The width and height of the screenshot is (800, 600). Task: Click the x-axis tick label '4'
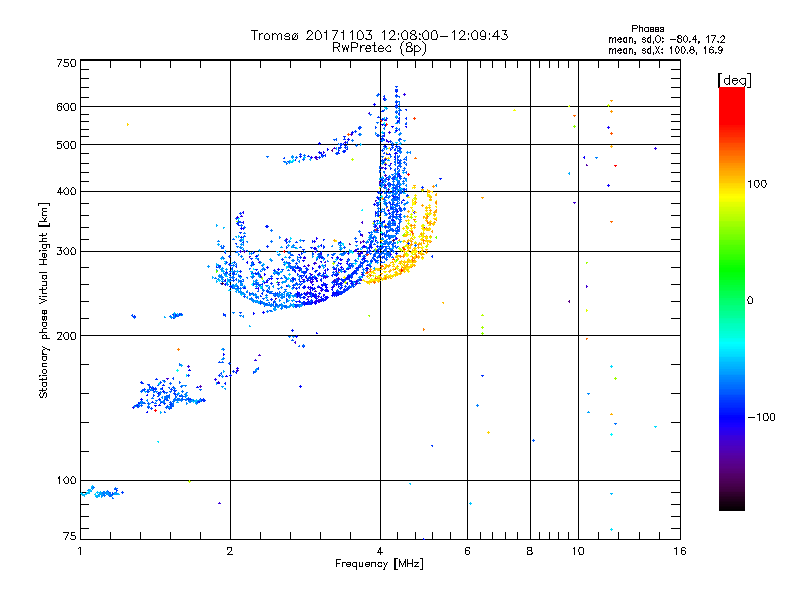coord(380,551)
